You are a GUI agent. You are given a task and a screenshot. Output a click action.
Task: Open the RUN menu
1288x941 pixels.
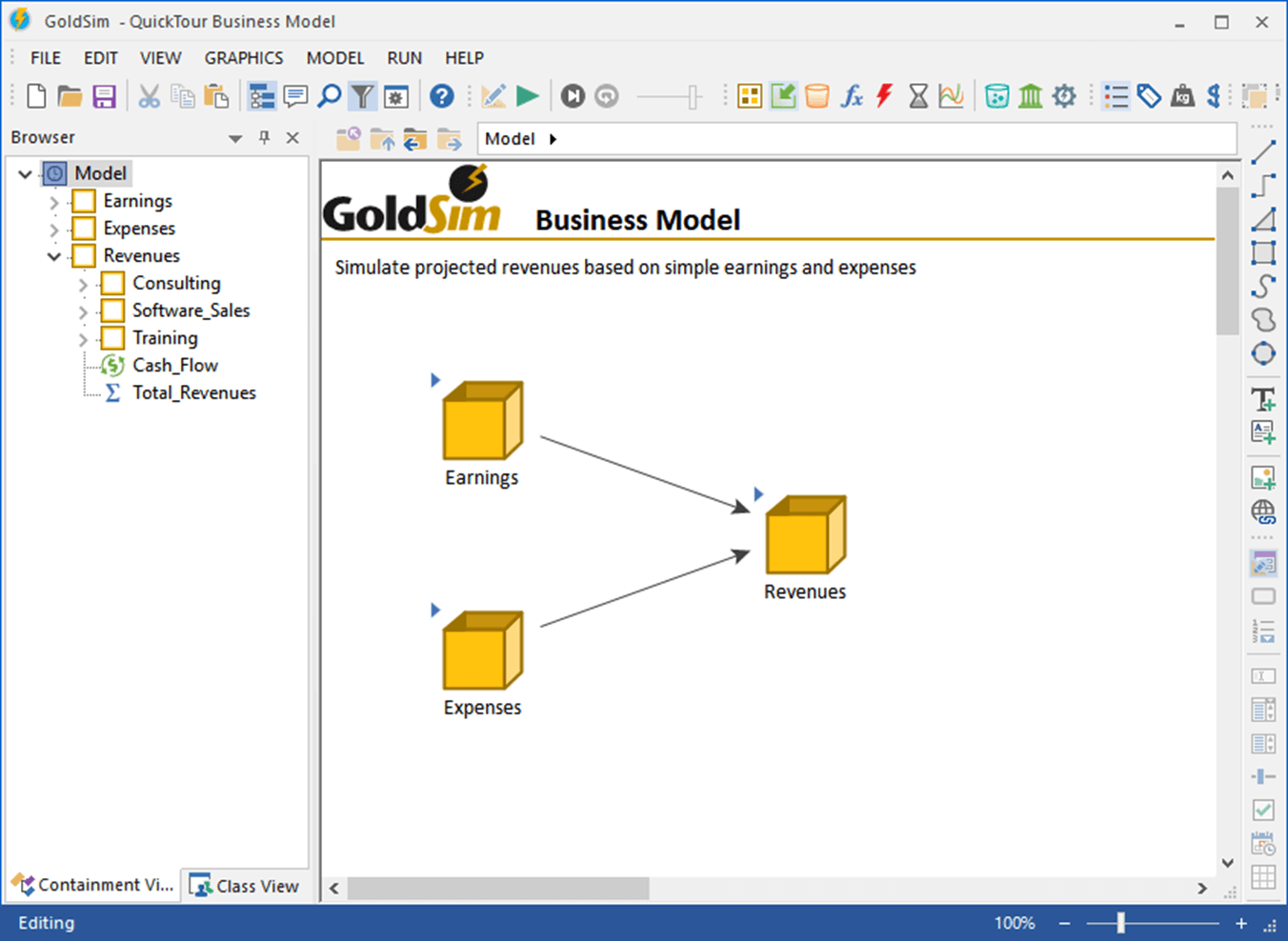pyautogui.click(x=405, y=58)
